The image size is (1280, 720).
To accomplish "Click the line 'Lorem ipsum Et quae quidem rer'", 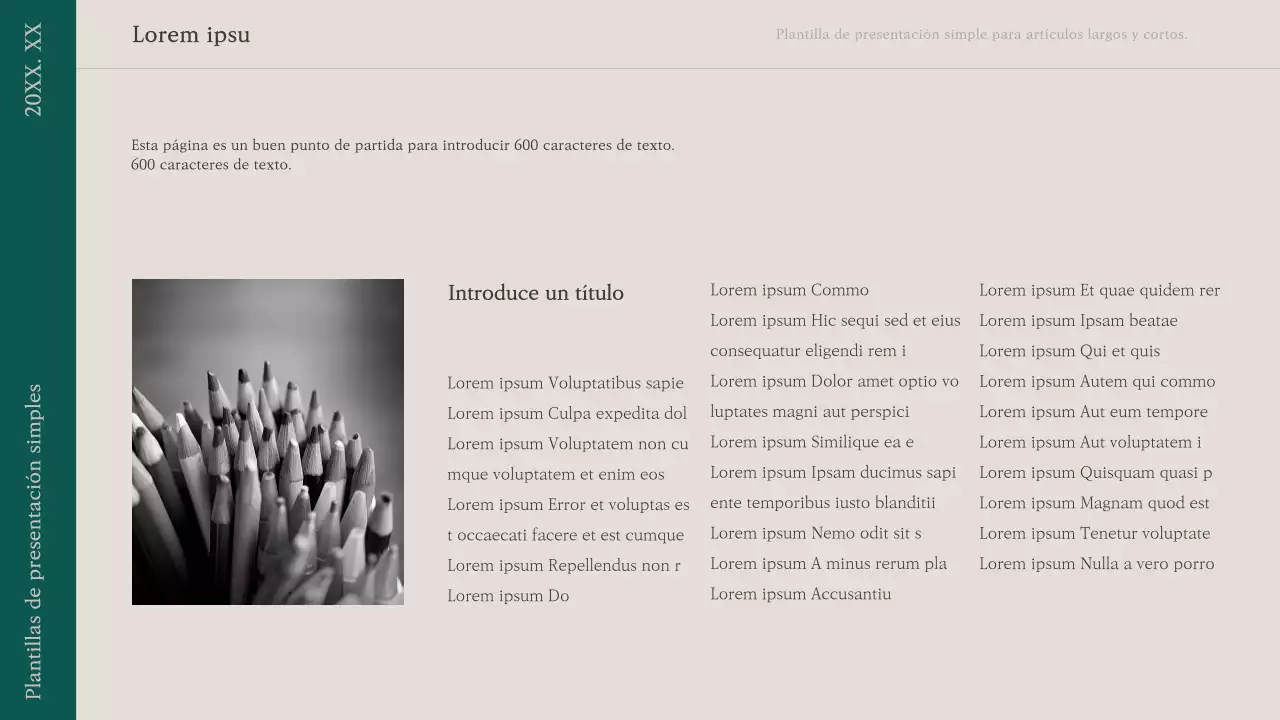I will click(1099, 290).
